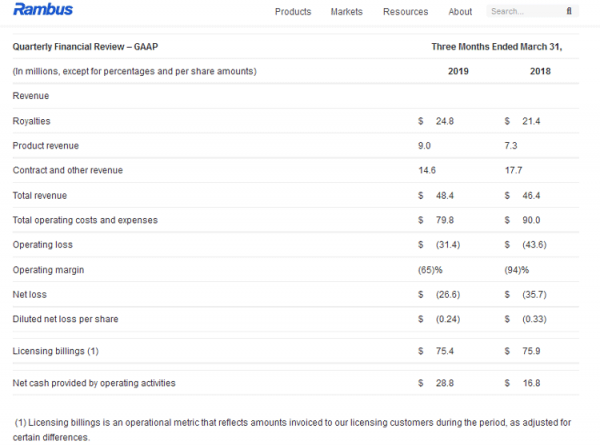Screen dimensions: 600x445
Task: Select the Royalties row label
Action: [32, 121]
